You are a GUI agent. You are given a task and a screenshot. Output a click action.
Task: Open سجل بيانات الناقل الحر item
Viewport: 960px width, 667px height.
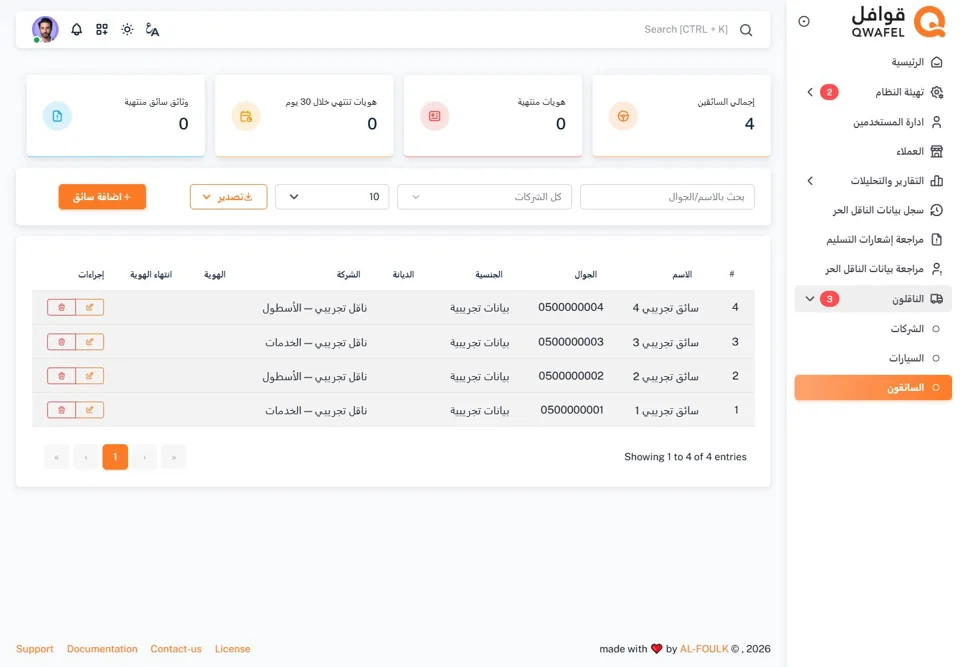(874, 210)
